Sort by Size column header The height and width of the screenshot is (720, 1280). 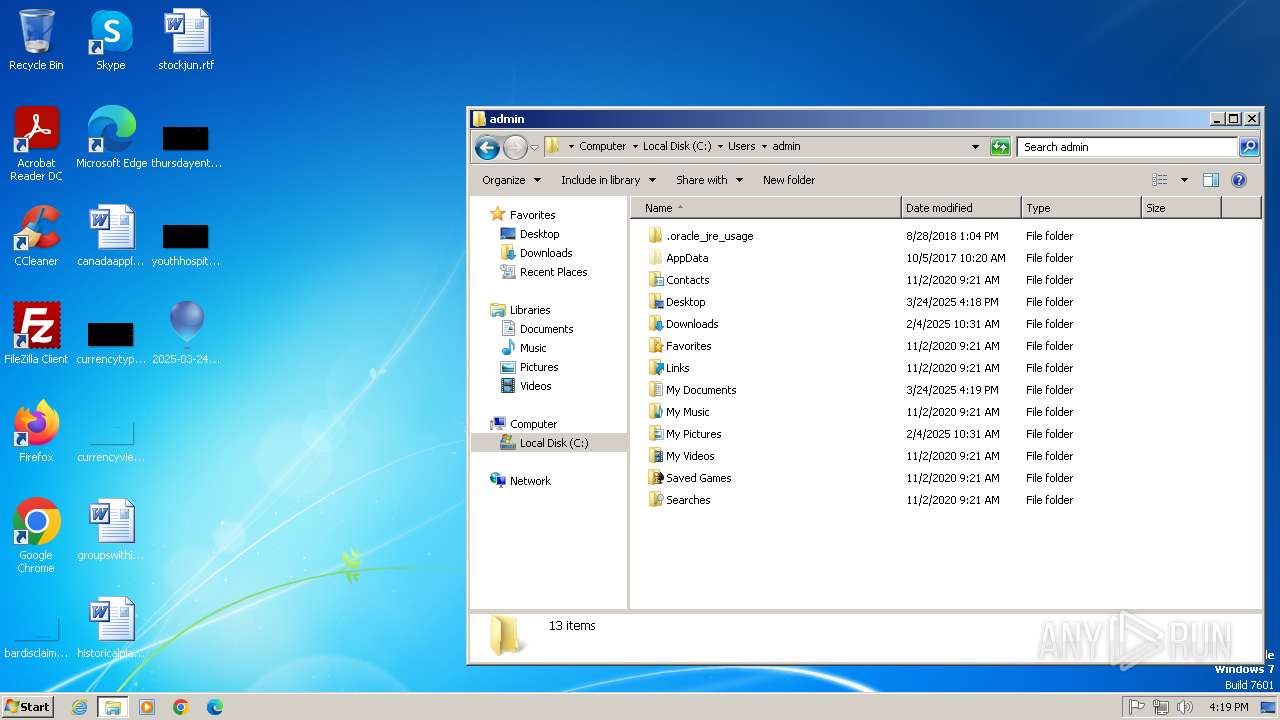[1181, 208]
